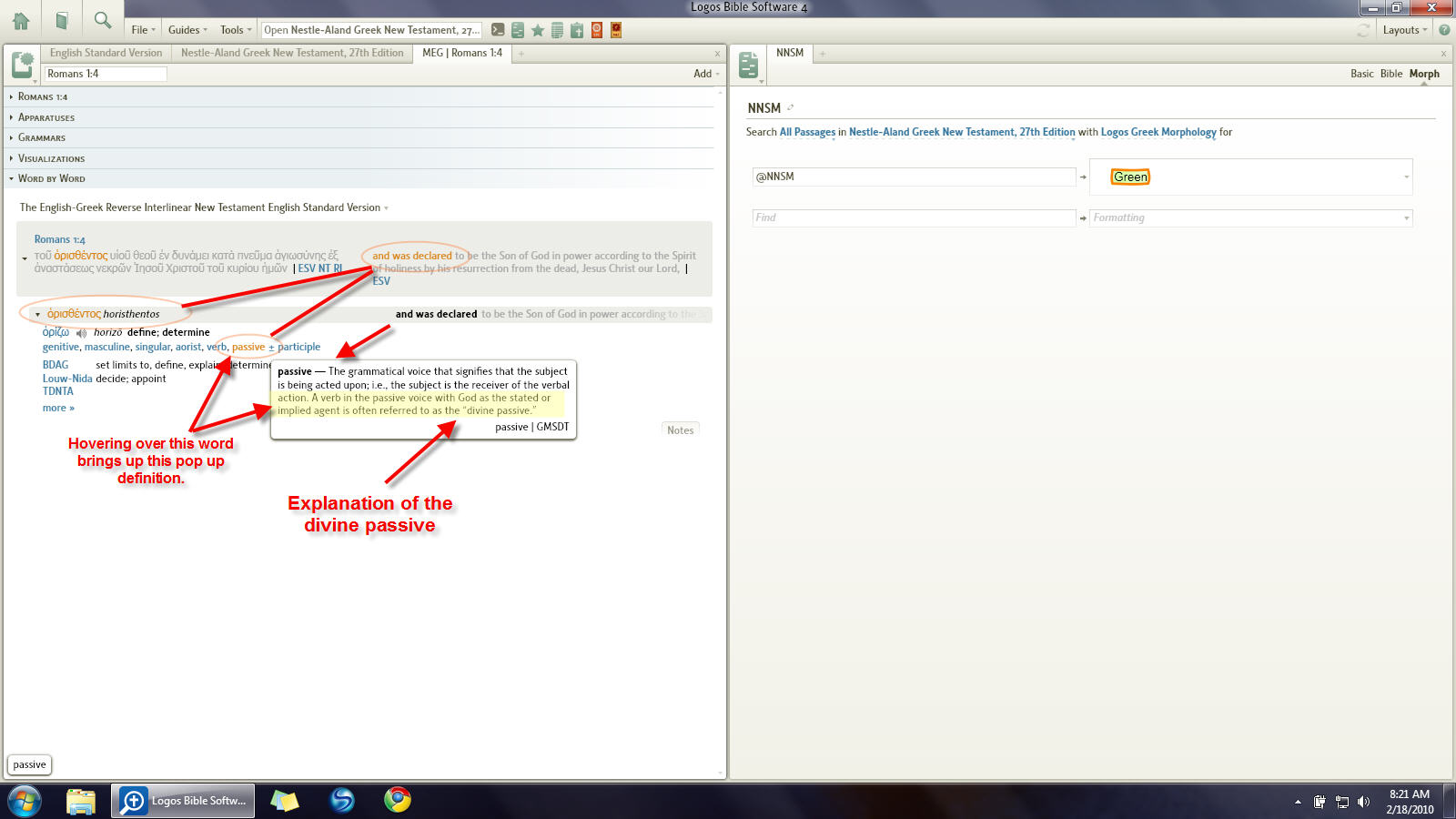Open the second Formatting dropdown
Viewport: 1456px width, 819px height.
coord(1407,218)
